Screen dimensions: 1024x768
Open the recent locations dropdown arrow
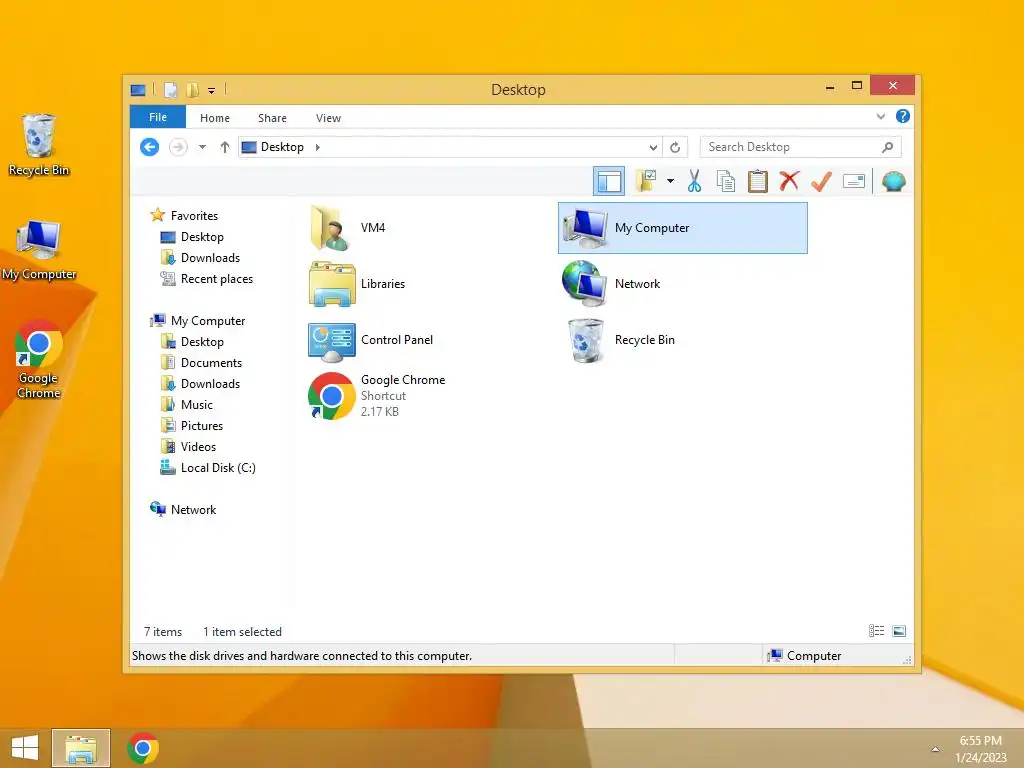pos(202,147)
